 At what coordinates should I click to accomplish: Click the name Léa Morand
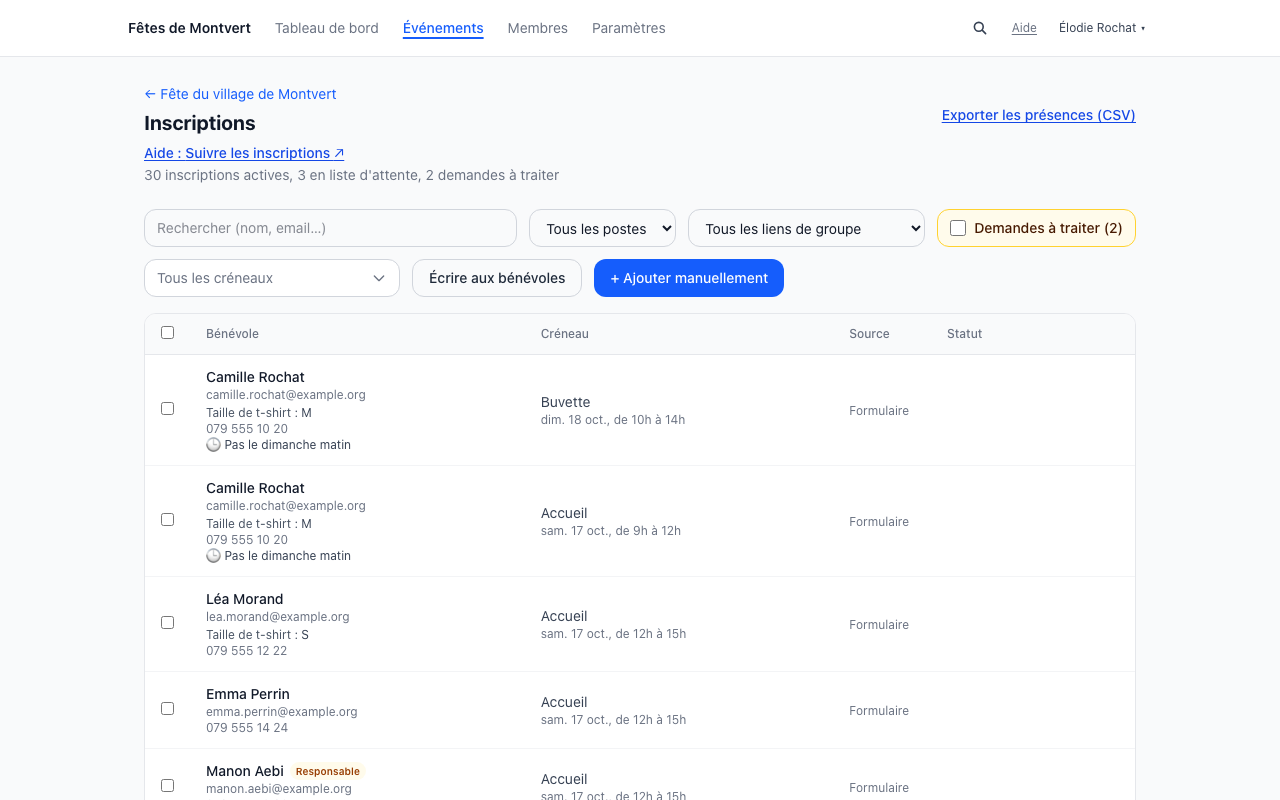click(x=245, y=599)
